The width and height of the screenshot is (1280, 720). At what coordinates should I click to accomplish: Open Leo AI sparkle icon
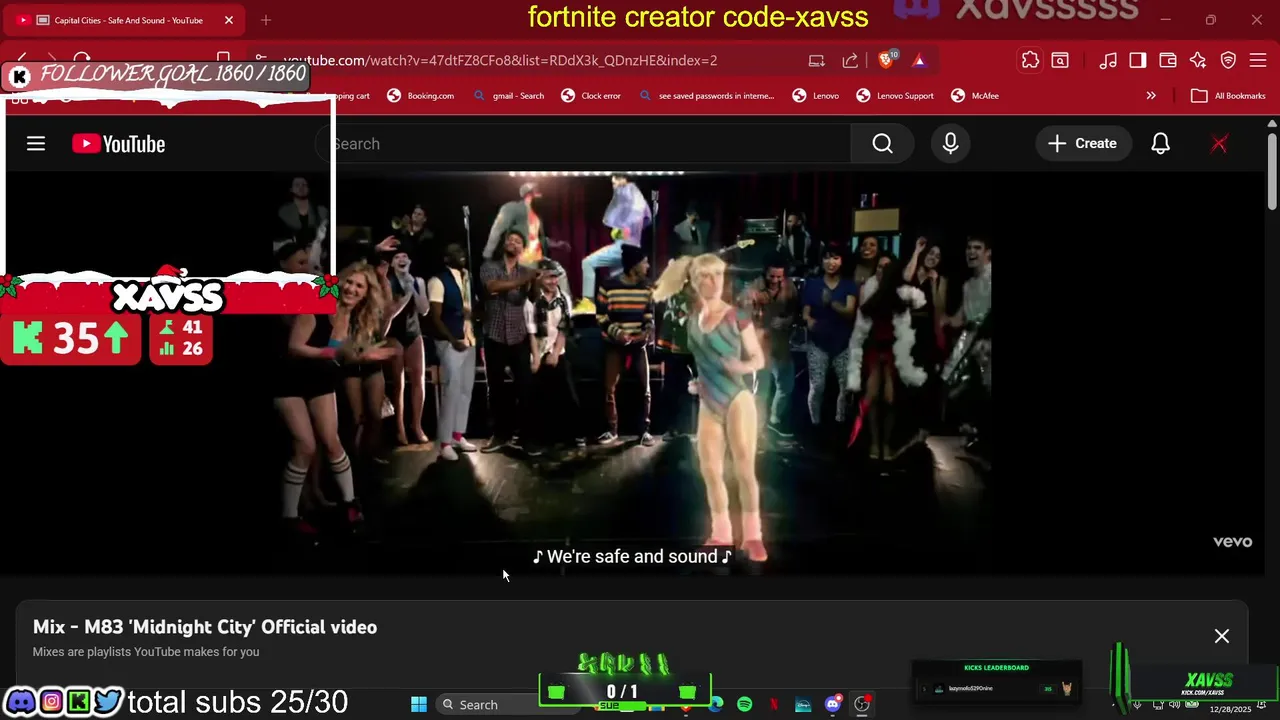pos(1198,60)
